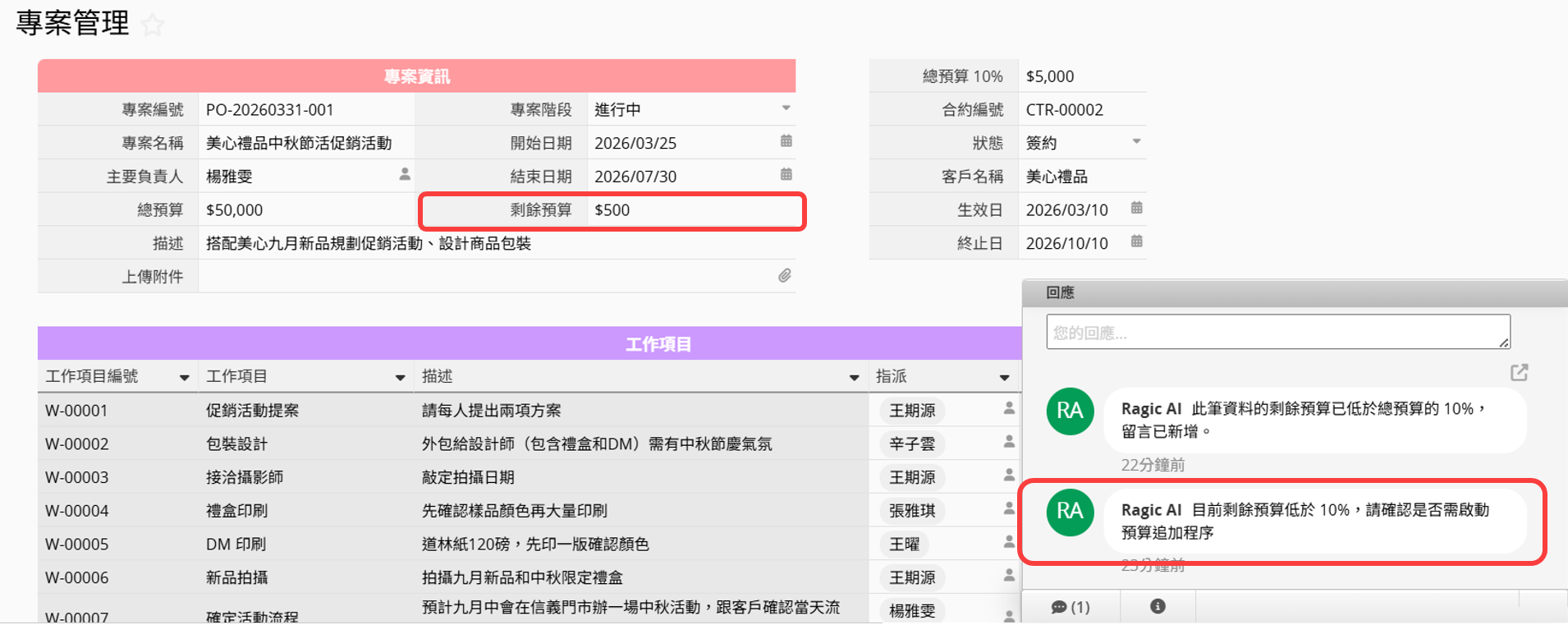Expand the 專案階段 dropdown
This screenshot has height=625, width=1568.
pyautogui.click(x=786, y=108)
